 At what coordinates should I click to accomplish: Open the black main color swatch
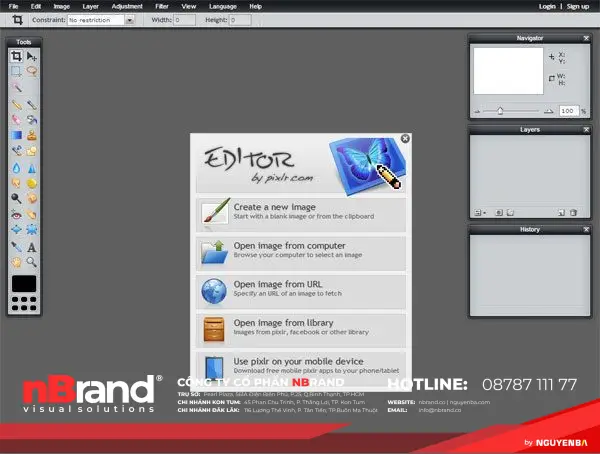click(x=24, y=284)
